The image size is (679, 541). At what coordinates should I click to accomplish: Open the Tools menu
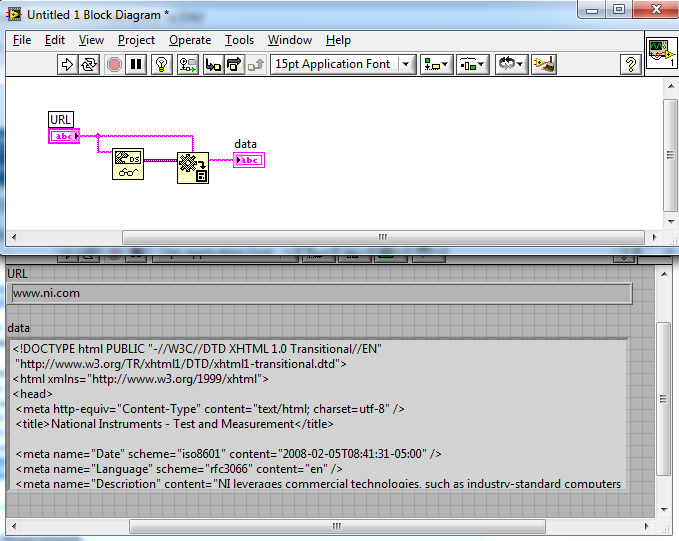(x=239, y=40)
